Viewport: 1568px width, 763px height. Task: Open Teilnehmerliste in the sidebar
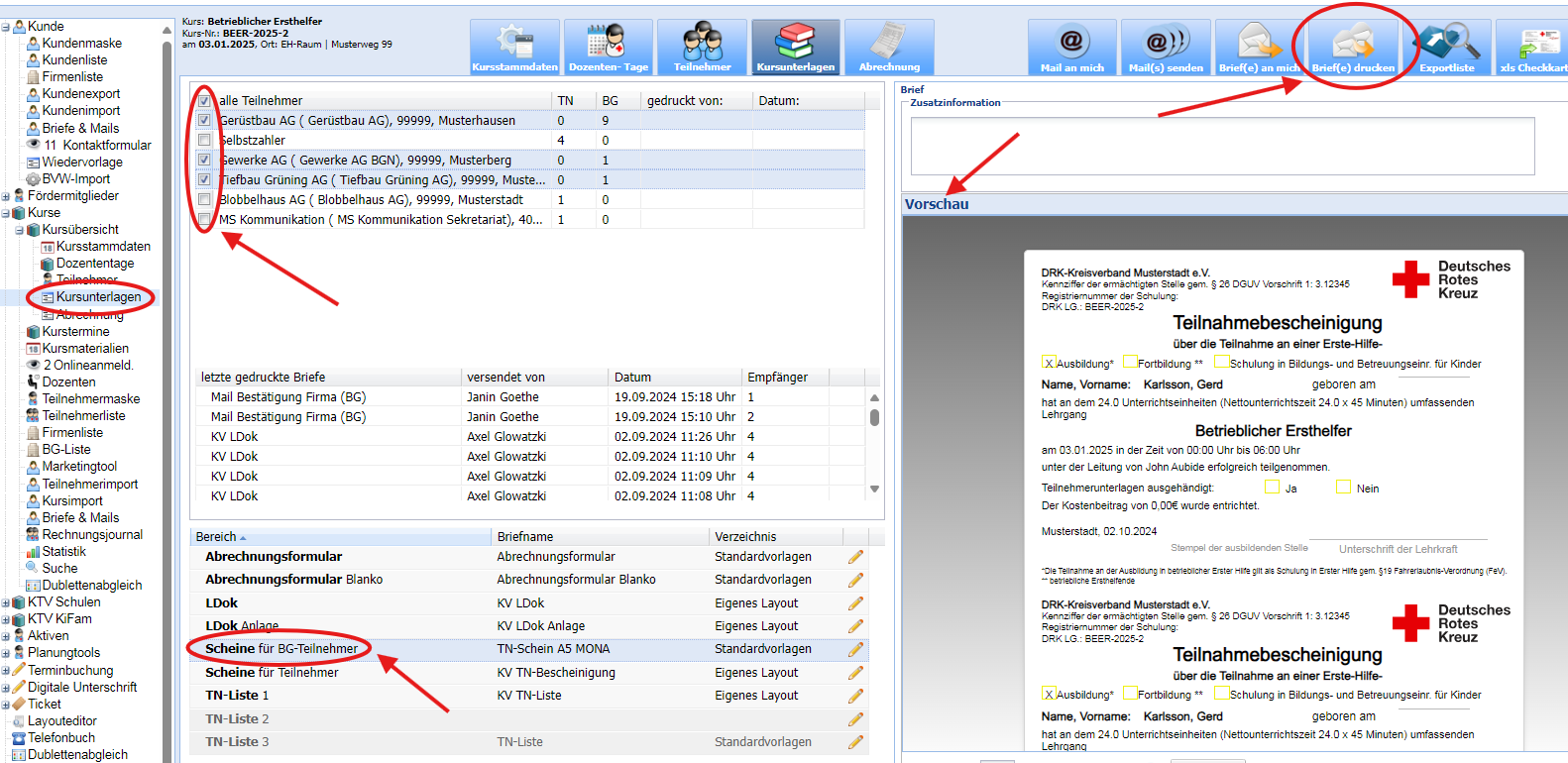click(x=83, y=416)
